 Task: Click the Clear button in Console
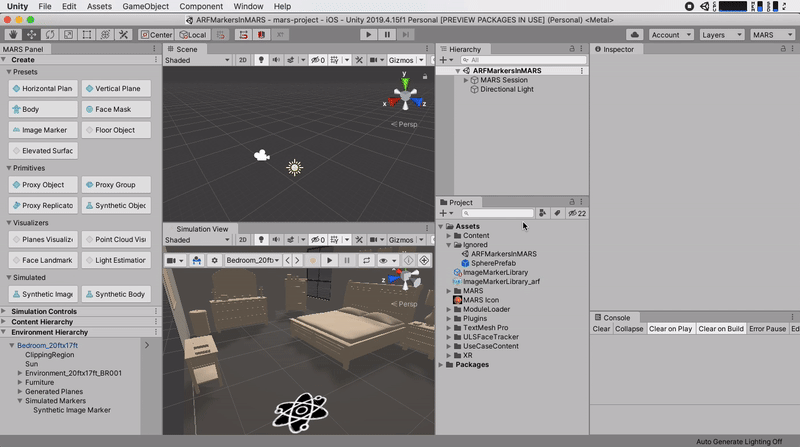pyautogui.click(x=601, y=328)
